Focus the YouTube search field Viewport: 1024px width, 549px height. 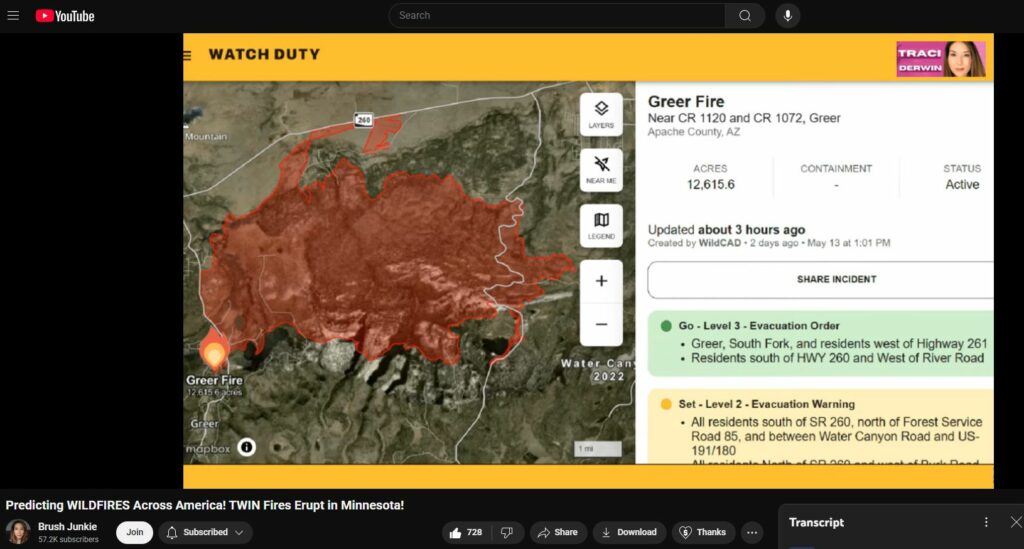556,16
